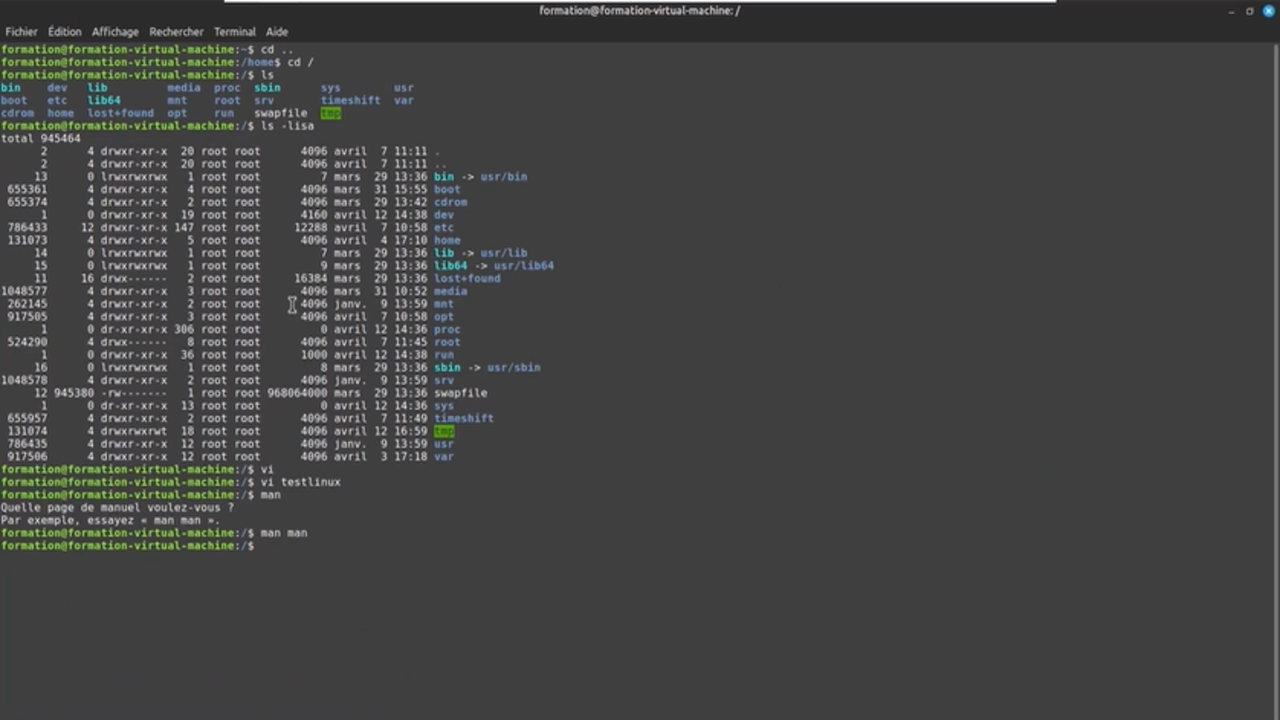
Task: Open the Fichier menu
Action: click(x=20, y=31)
